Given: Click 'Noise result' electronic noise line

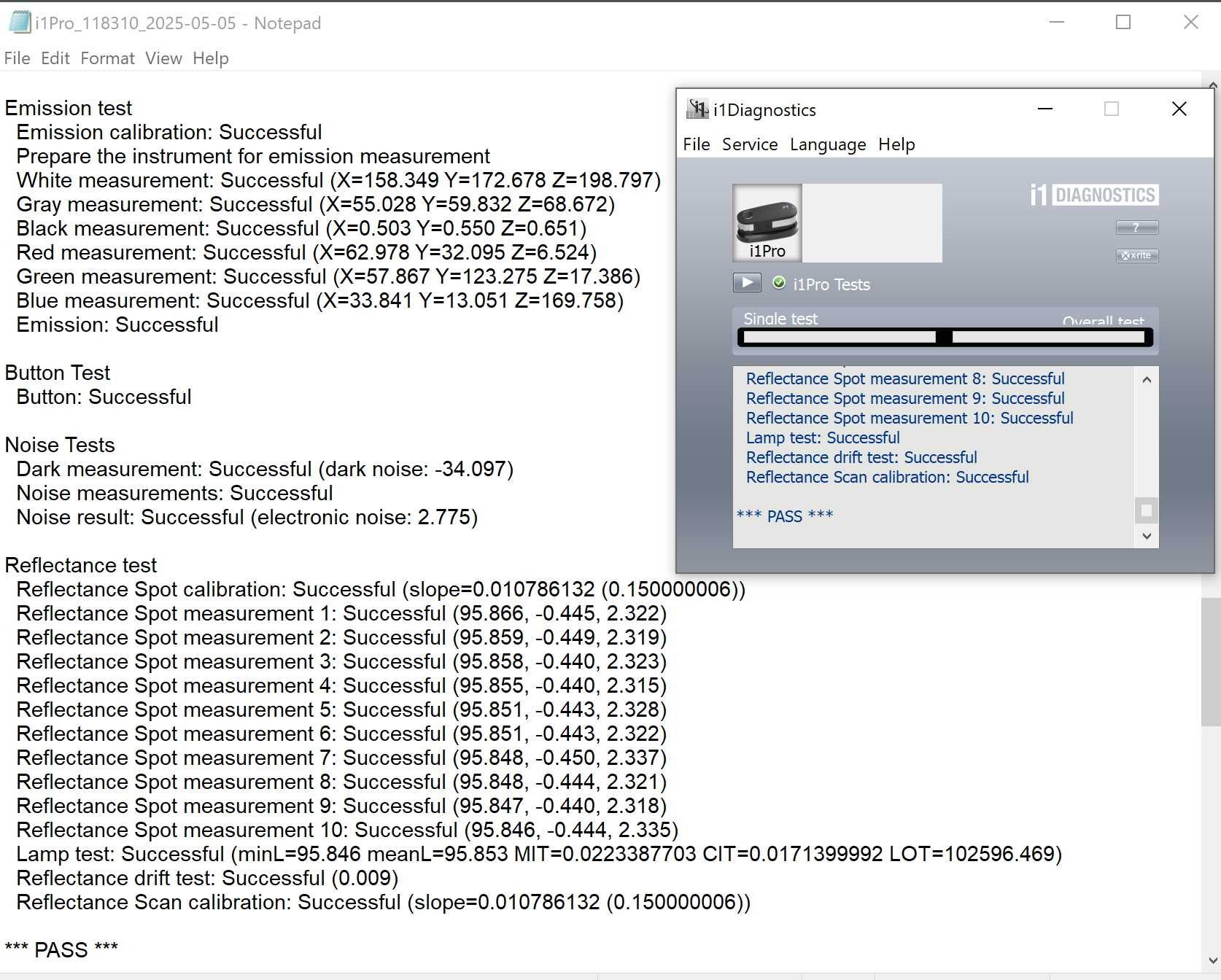Looking at the screenshot, I should coord(247,517).
